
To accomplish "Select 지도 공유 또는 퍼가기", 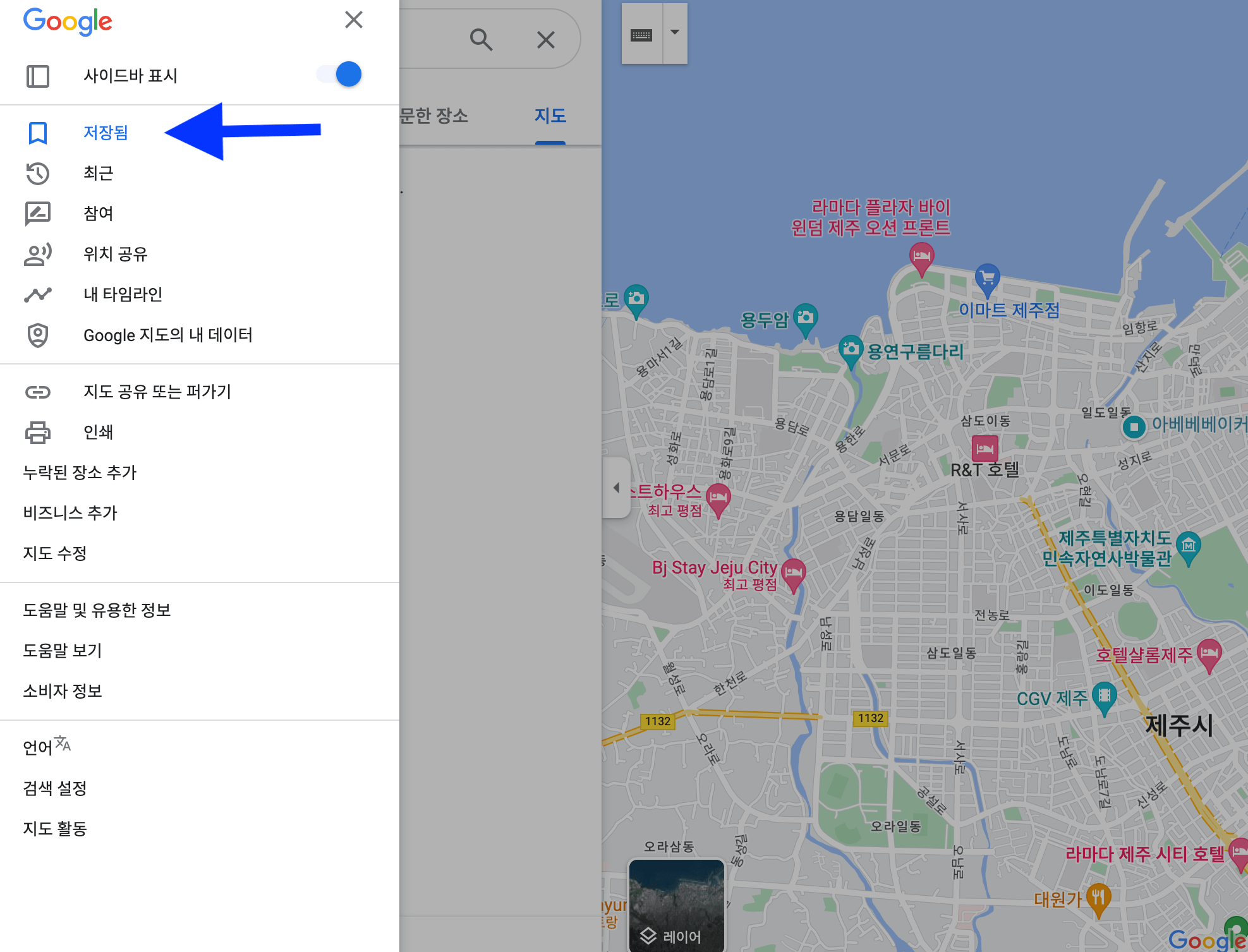I will coord(158,392).
